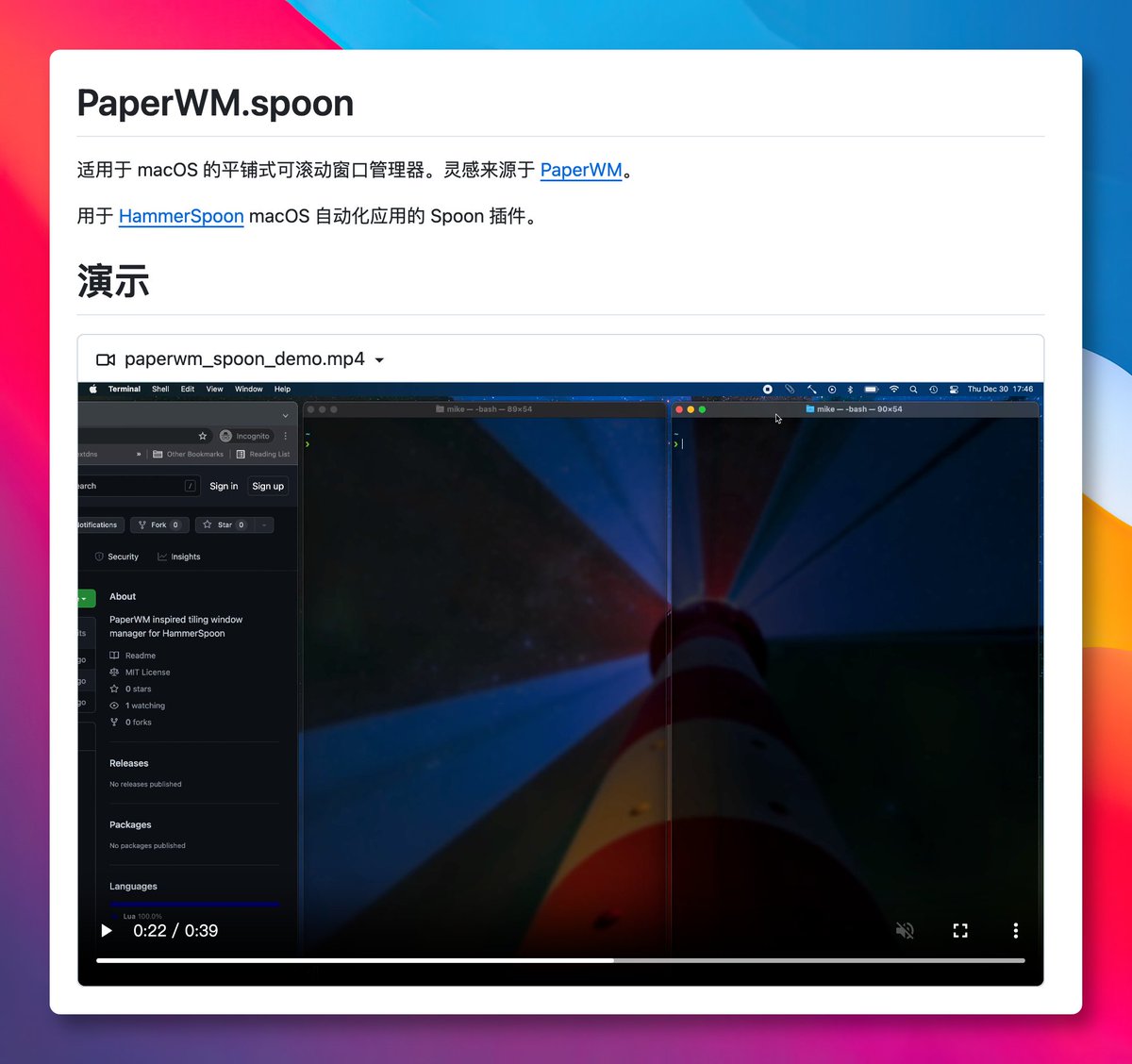Open the Shell menu in the video

pyautogui.click(x=160, y=389)
